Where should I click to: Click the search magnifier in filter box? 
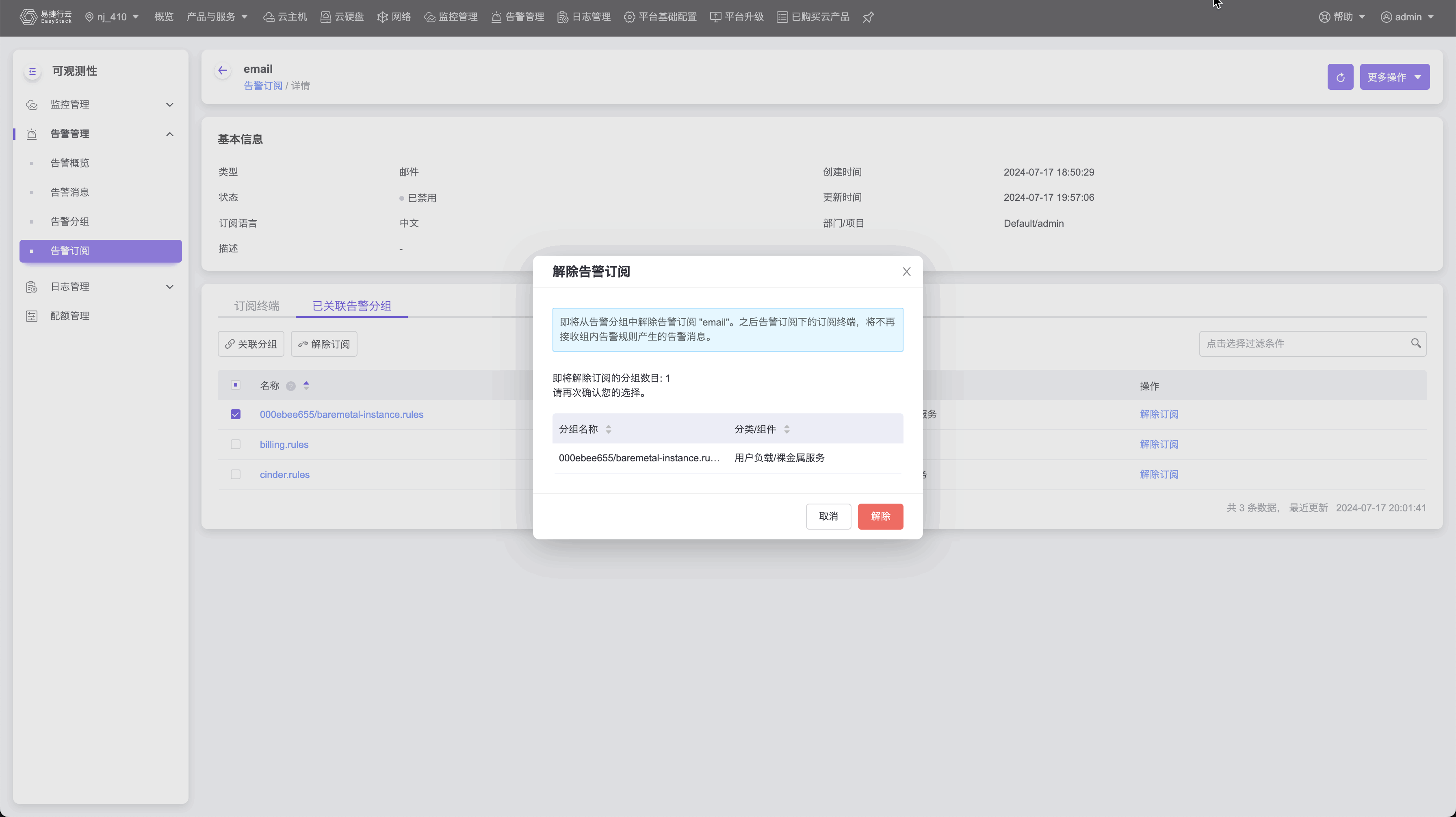[1415, 343]
